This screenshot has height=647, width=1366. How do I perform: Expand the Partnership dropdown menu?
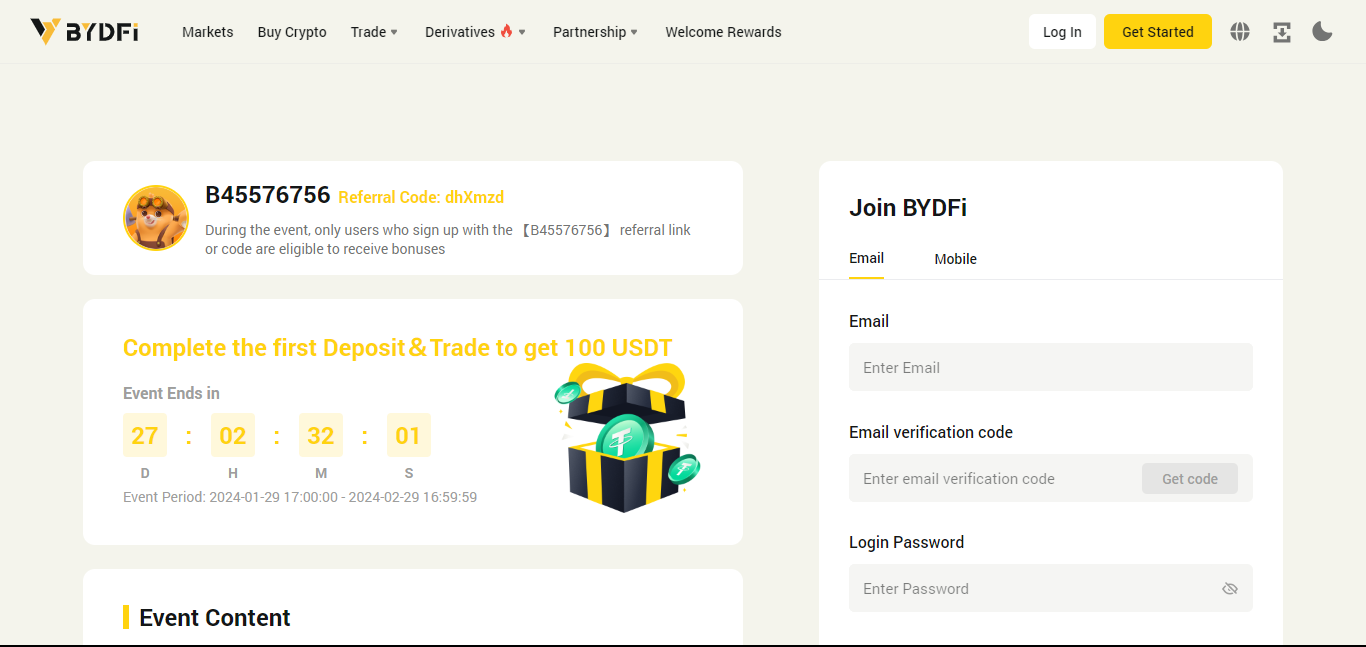point(595,32)
